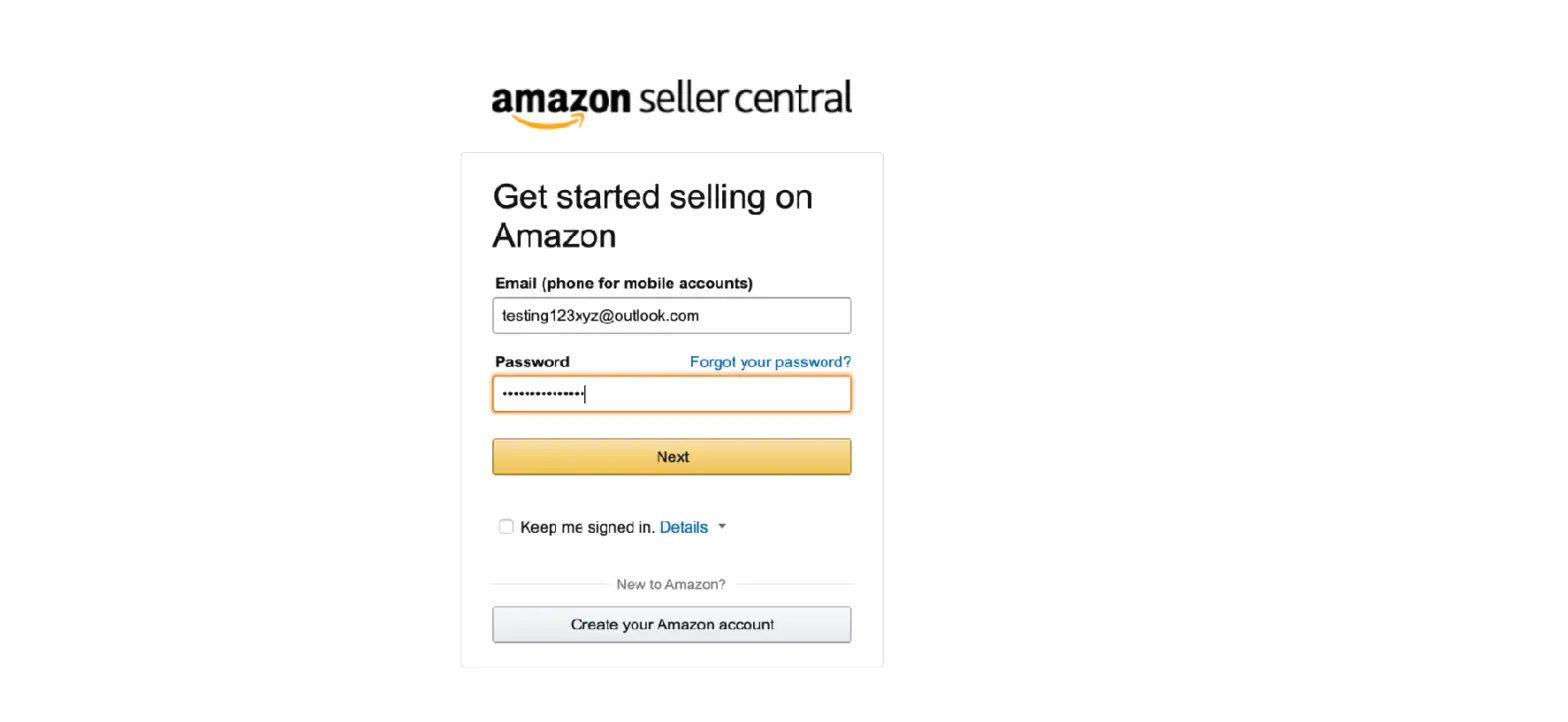Screen dimensions: 1568x722
Task: Enable the Keep me signed in checkbox
Action: click(506, 526)
